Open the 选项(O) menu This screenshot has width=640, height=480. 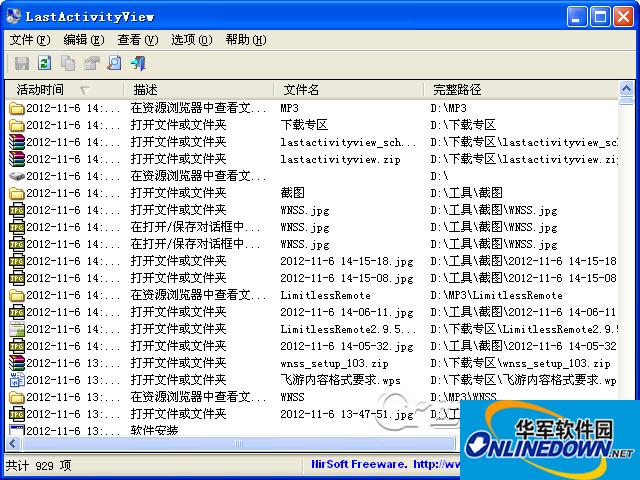click(191, 40)
